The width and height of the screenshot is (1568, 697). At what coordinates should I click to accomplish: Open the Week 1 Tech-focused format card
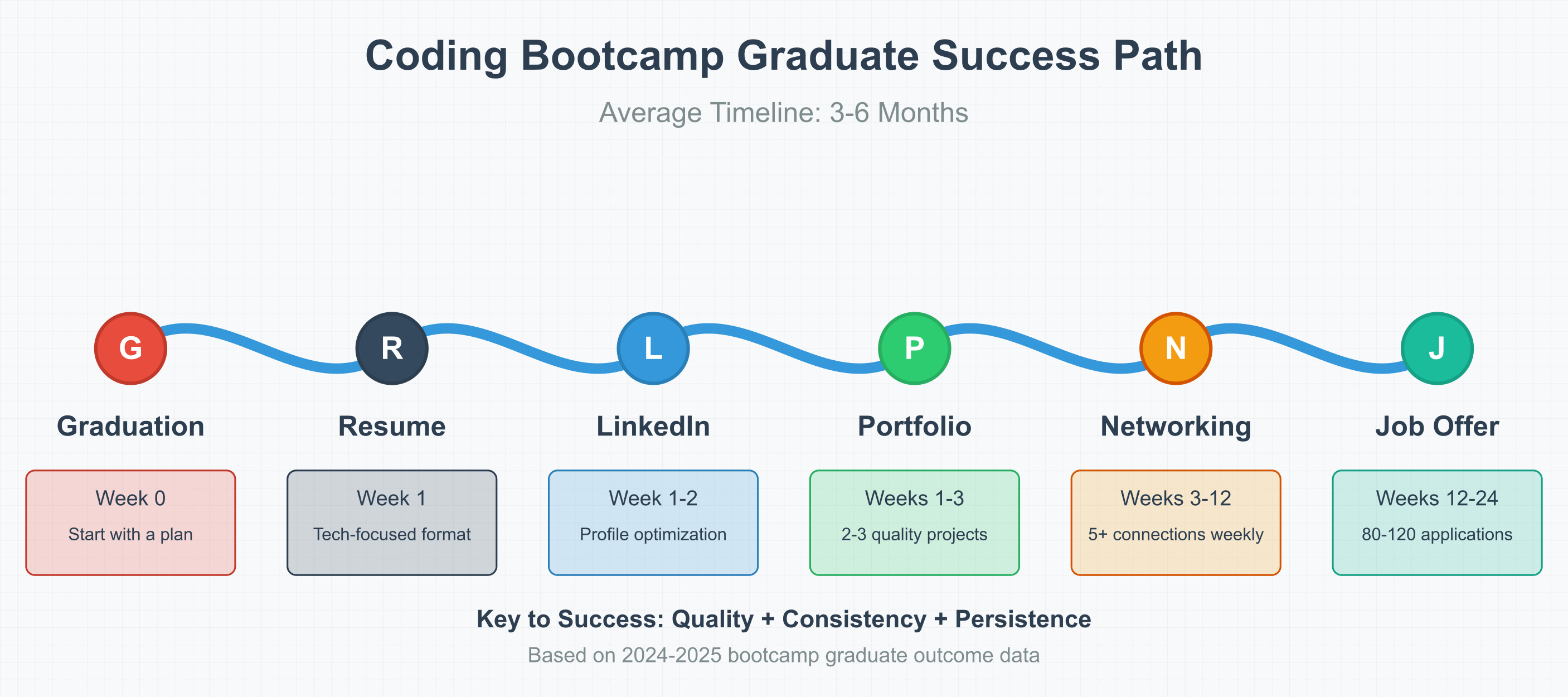[x=391, y=522]
